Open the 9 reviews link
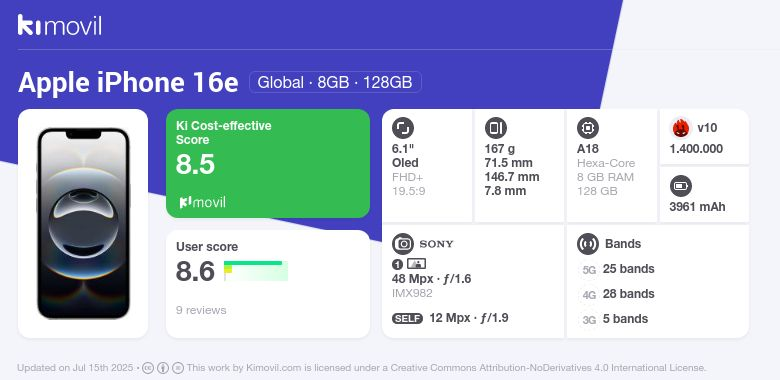Image resolution: width=780 pixels, height=380 pixels. 201,310
